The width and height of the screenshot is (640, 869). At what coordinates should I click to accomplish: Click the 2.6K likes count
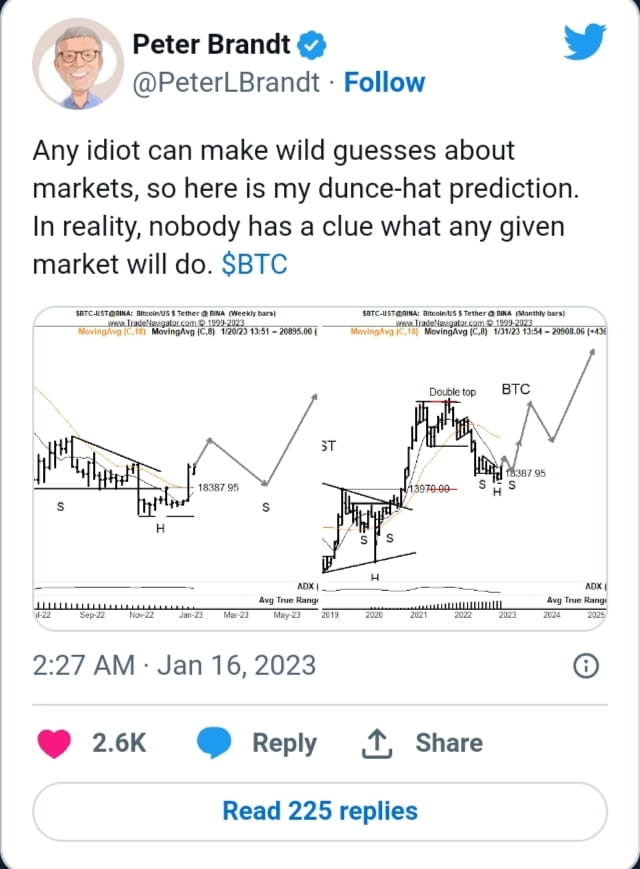click(x=119, y=743)
